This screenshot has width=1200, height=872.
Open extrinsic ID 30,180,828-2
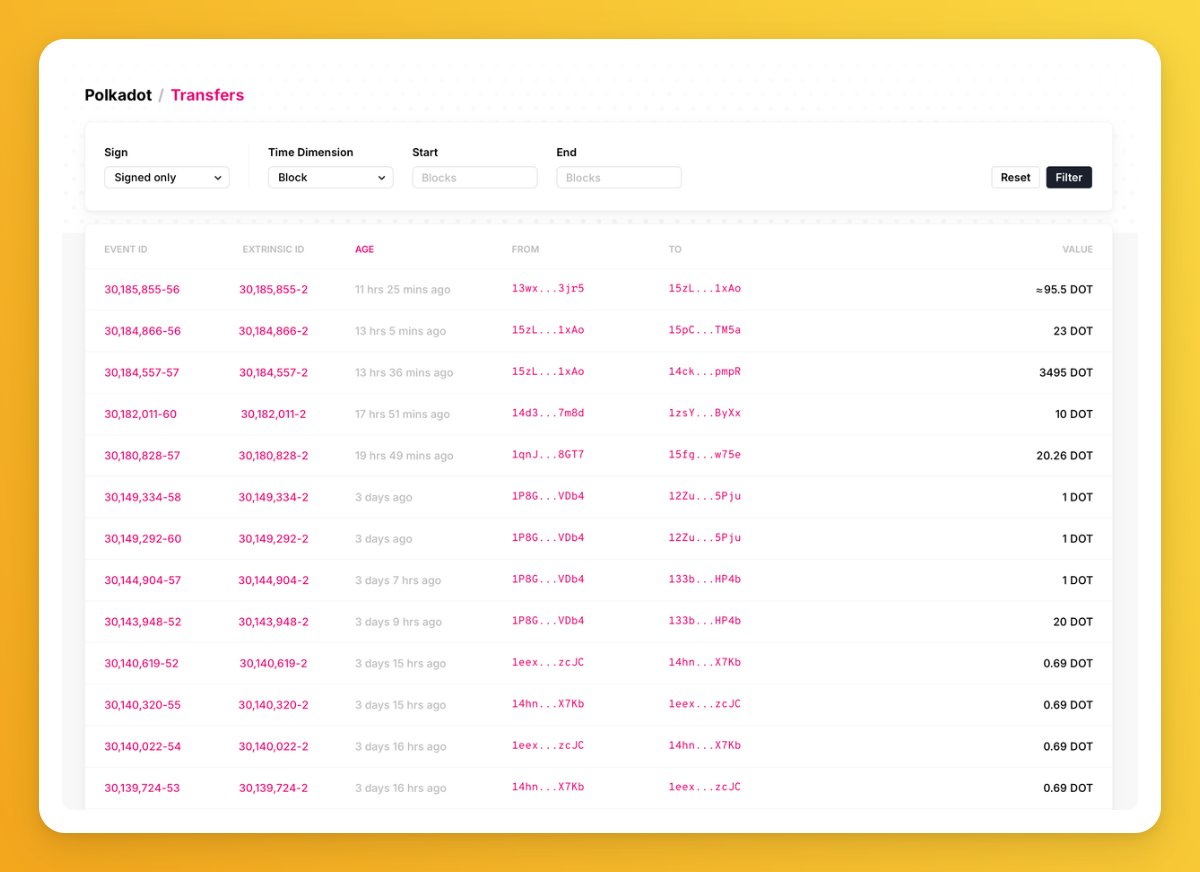(273, 456)
